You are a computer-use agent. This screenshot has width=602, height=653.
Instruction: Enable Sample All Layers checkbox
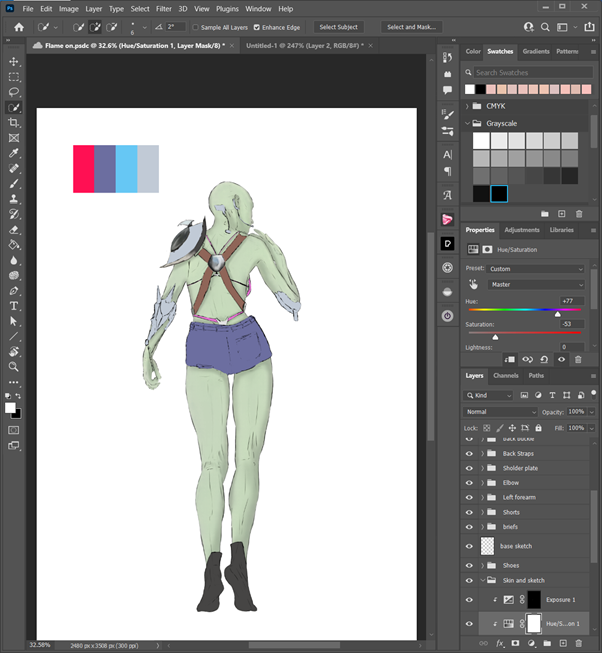[x=196, y=27]
